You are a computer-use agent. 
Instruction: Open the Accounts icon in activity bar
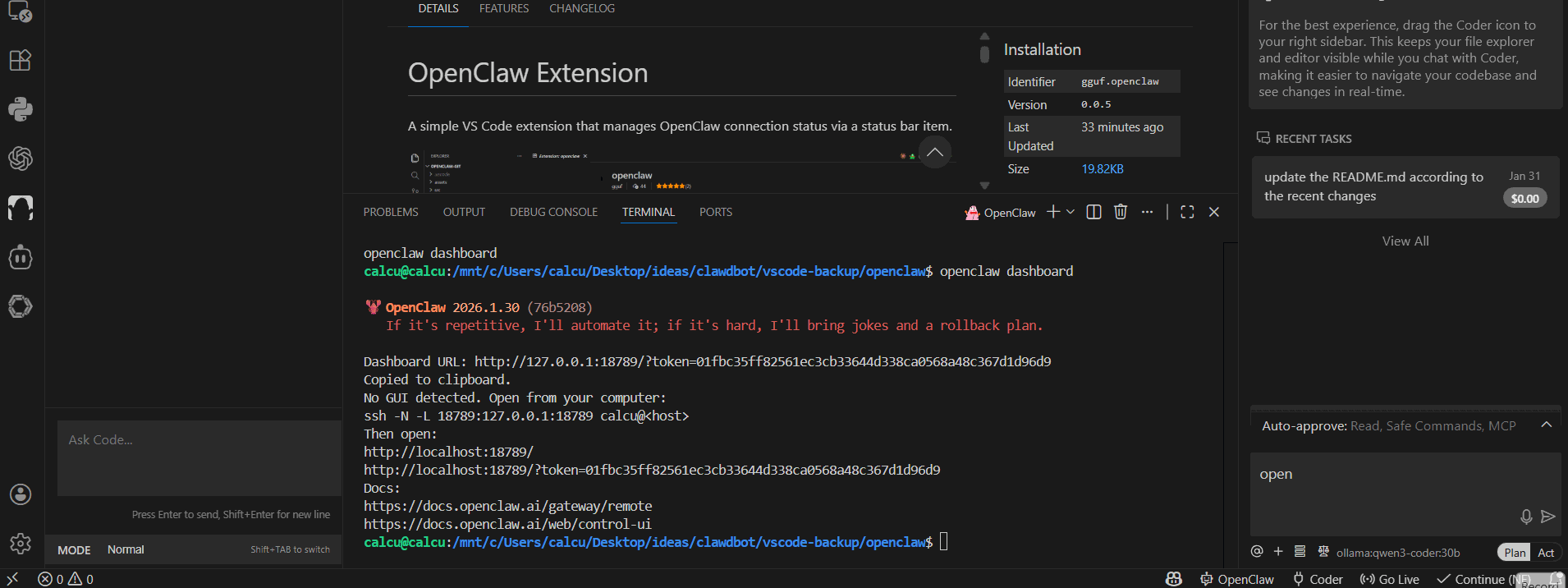click(20, 494)
